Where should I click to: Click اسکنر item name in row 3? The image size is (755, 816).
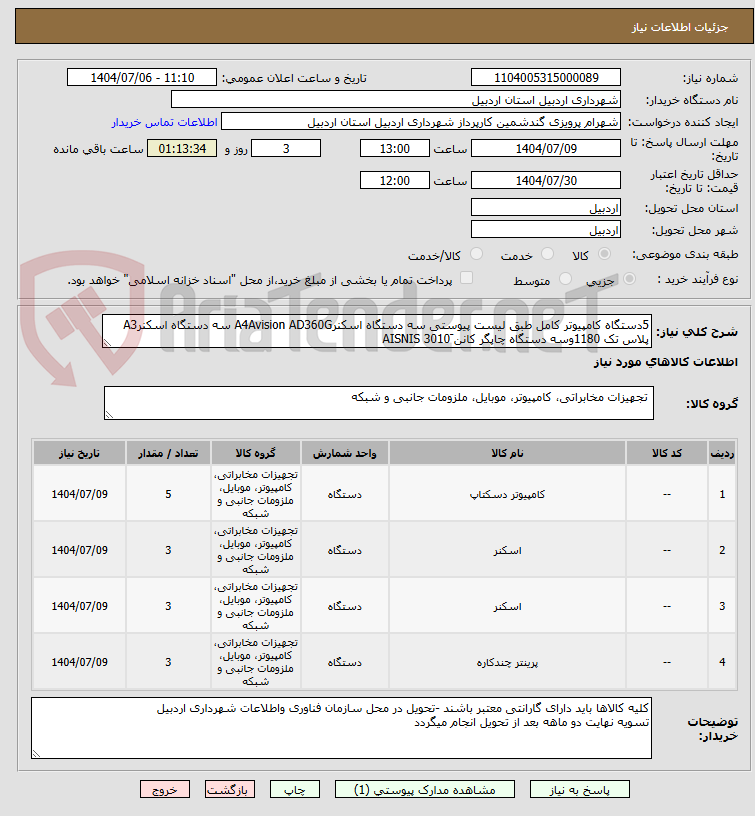507,606
